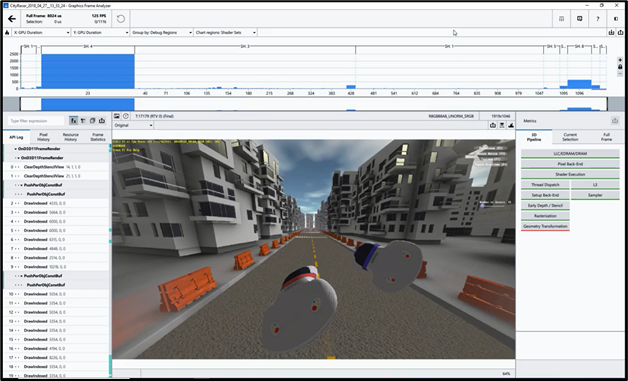Viewport: 628px width, 381px height.
Task: Click the copy pages icon in API log toolbar
Action: click(x=93, y=121)
